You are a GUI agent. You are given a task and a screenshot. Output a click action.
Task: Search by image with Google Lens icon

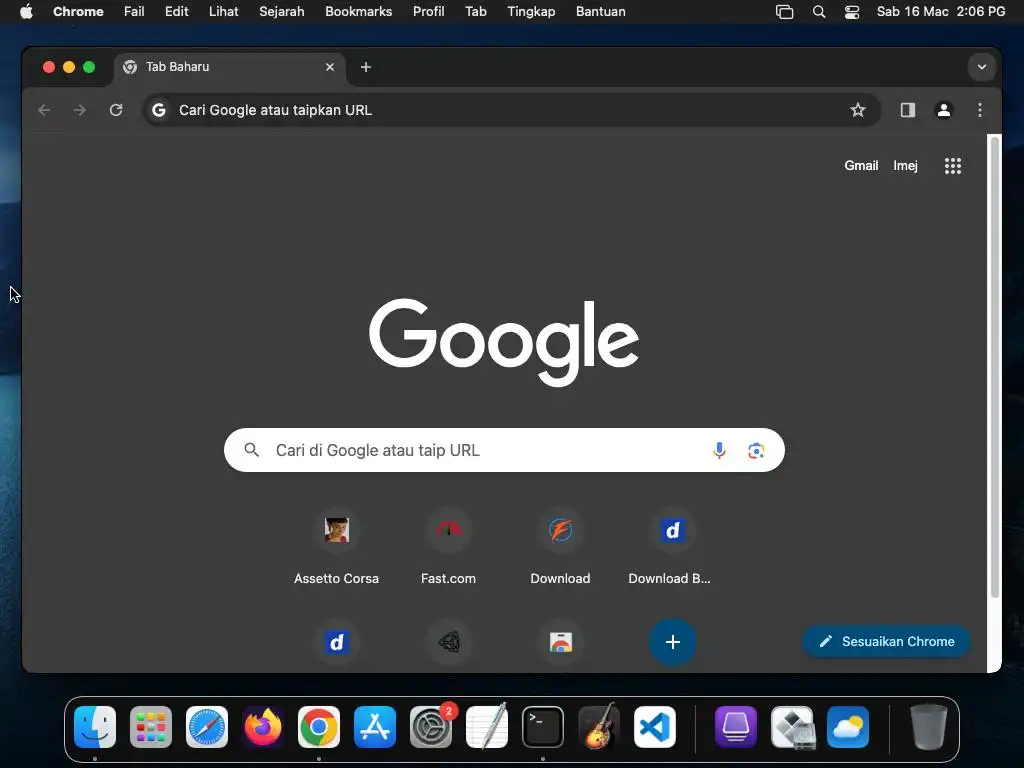click(756, 450)
